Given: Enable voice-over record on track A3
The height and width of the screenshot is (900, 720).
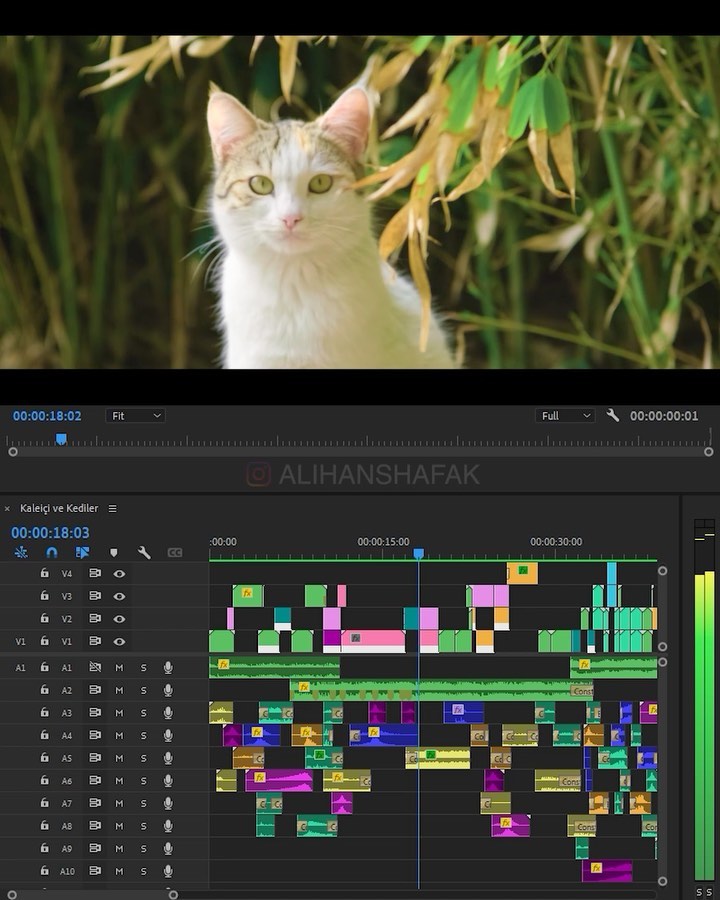Looking at the screenshot, I should tap(168, 713).
